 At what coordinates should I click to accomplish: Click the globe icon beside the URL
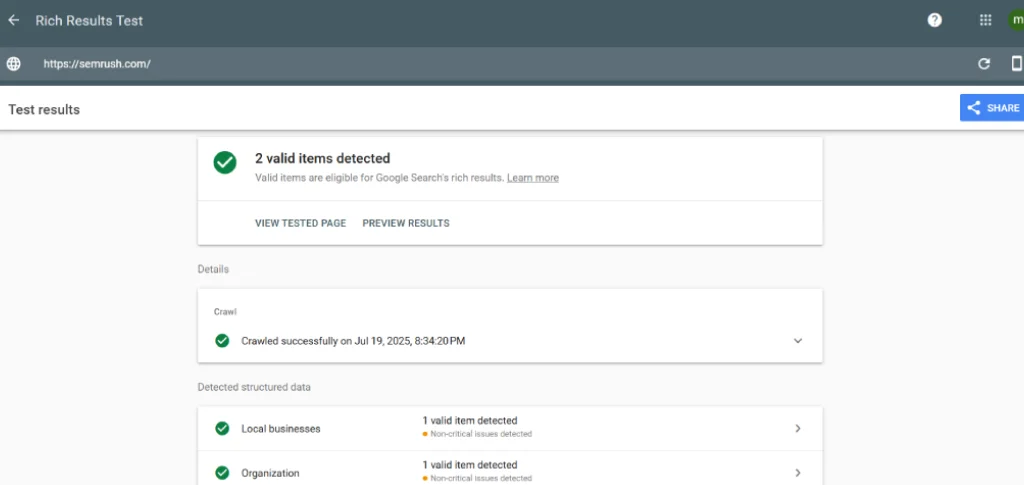click(x=13, y=64)
